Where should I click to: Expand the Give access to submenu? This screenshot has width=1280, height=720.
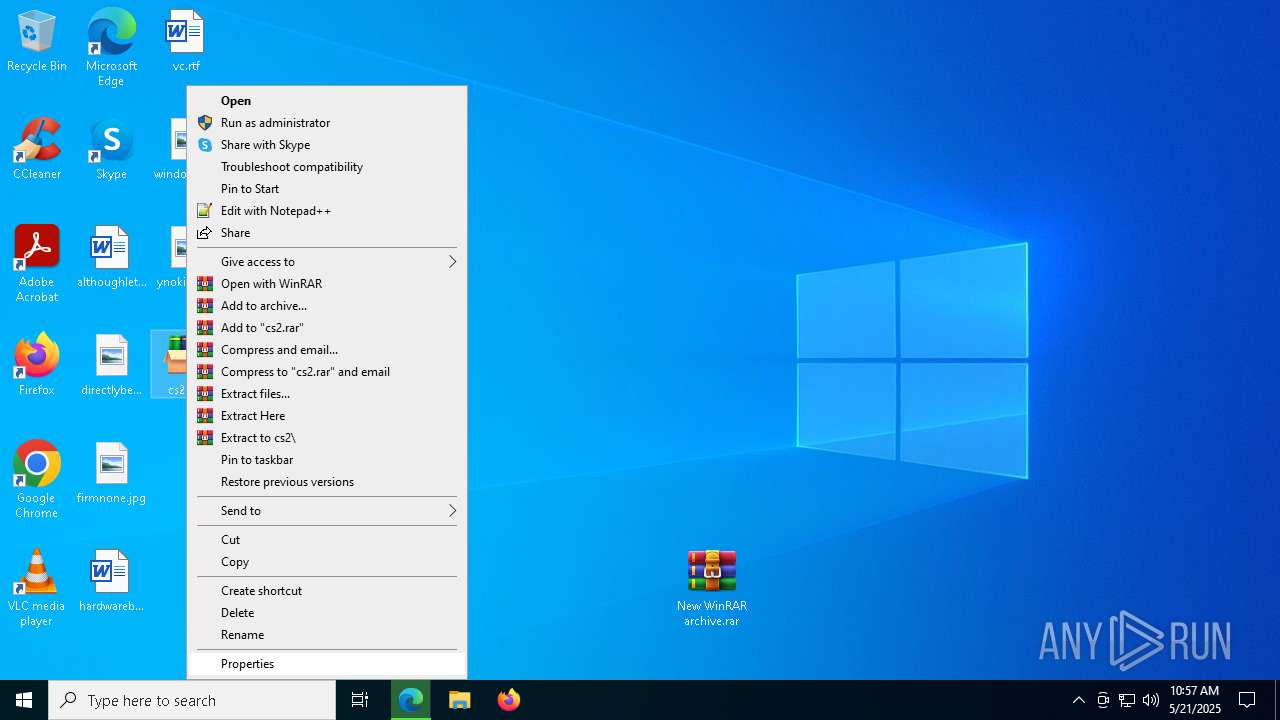coord(327,262)
